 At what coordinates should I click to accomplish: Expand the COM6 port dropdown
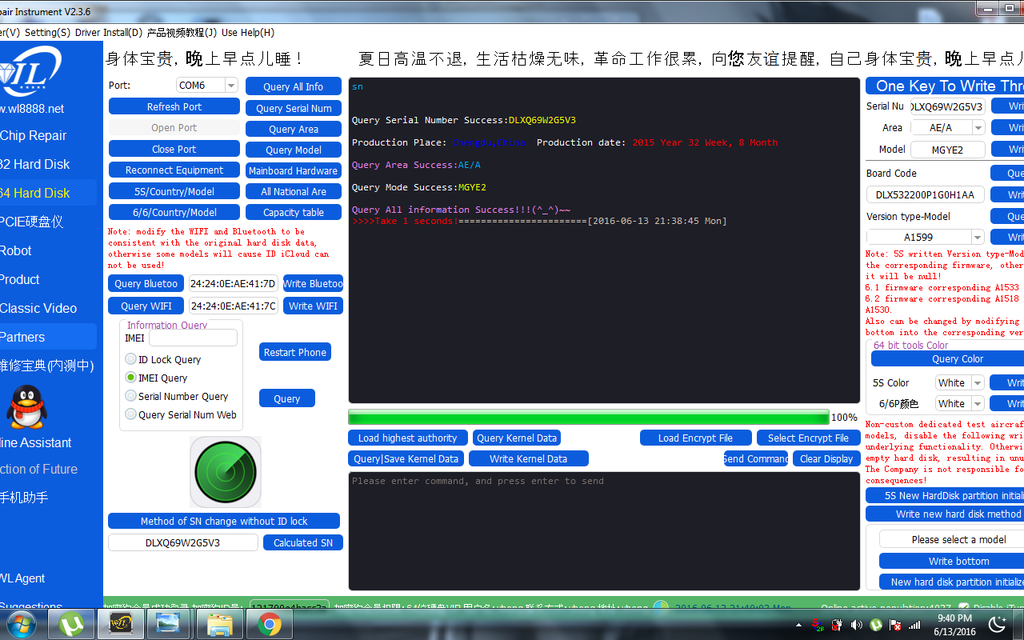point(231,86)
